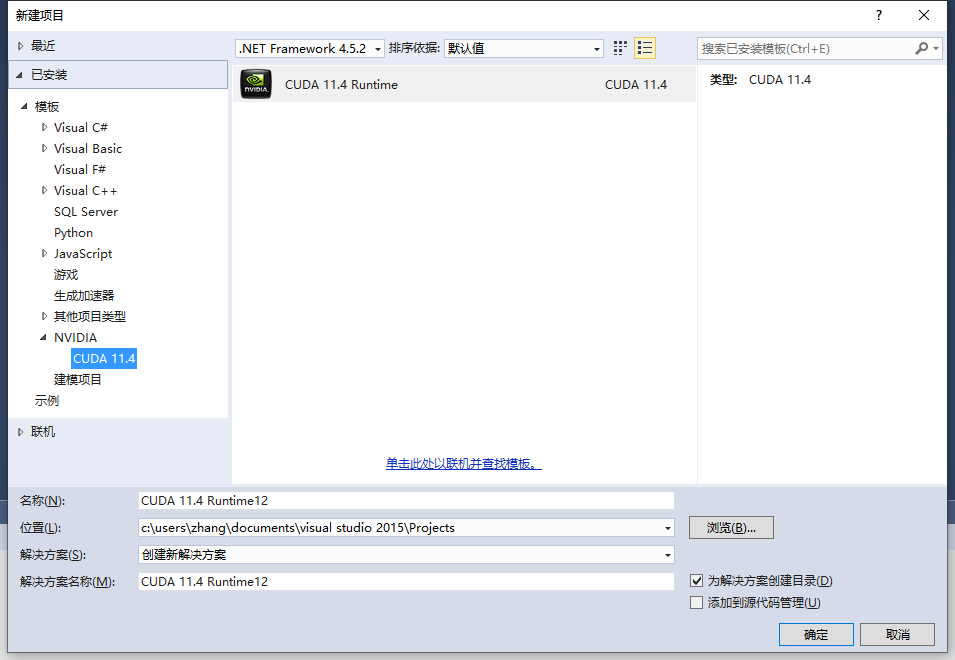Click the search magnifier icon
The height and width of the screenshot is (660, 955).
point(922,47)
